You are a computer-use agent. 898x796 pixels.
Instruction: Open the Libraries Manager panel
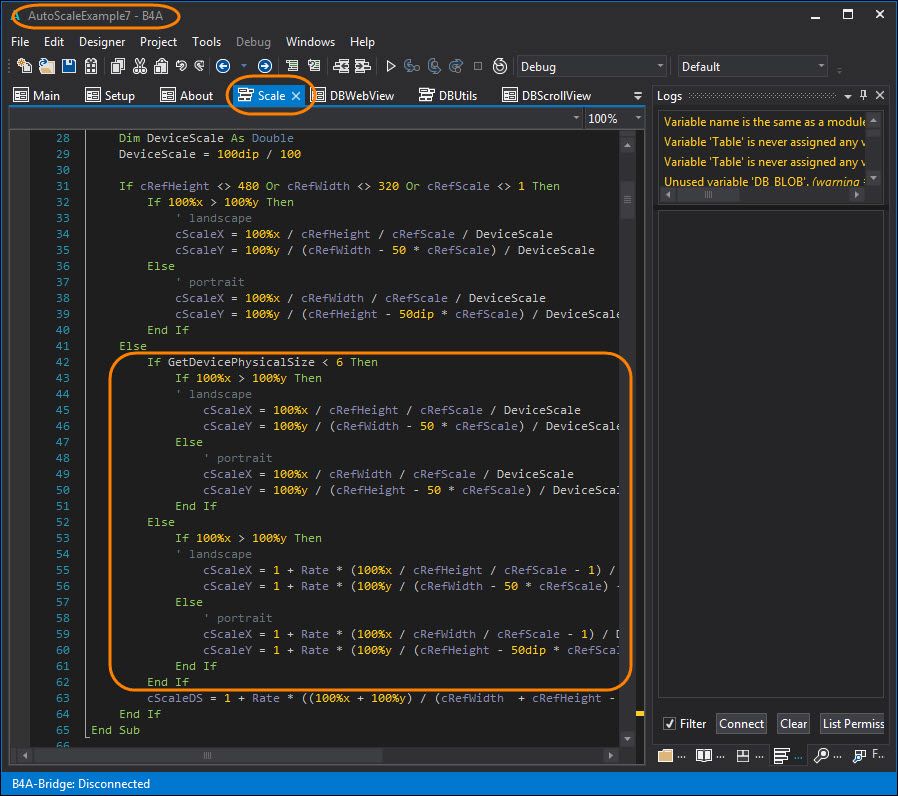(704, 756)
